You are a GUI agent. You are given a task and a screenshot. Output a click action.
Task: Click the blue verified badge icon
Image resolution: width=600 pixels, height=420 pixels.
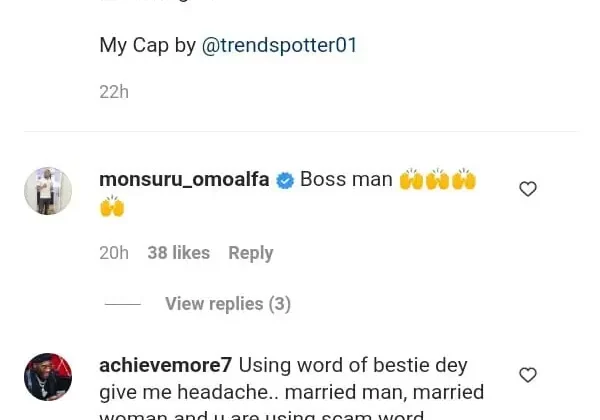285,181
